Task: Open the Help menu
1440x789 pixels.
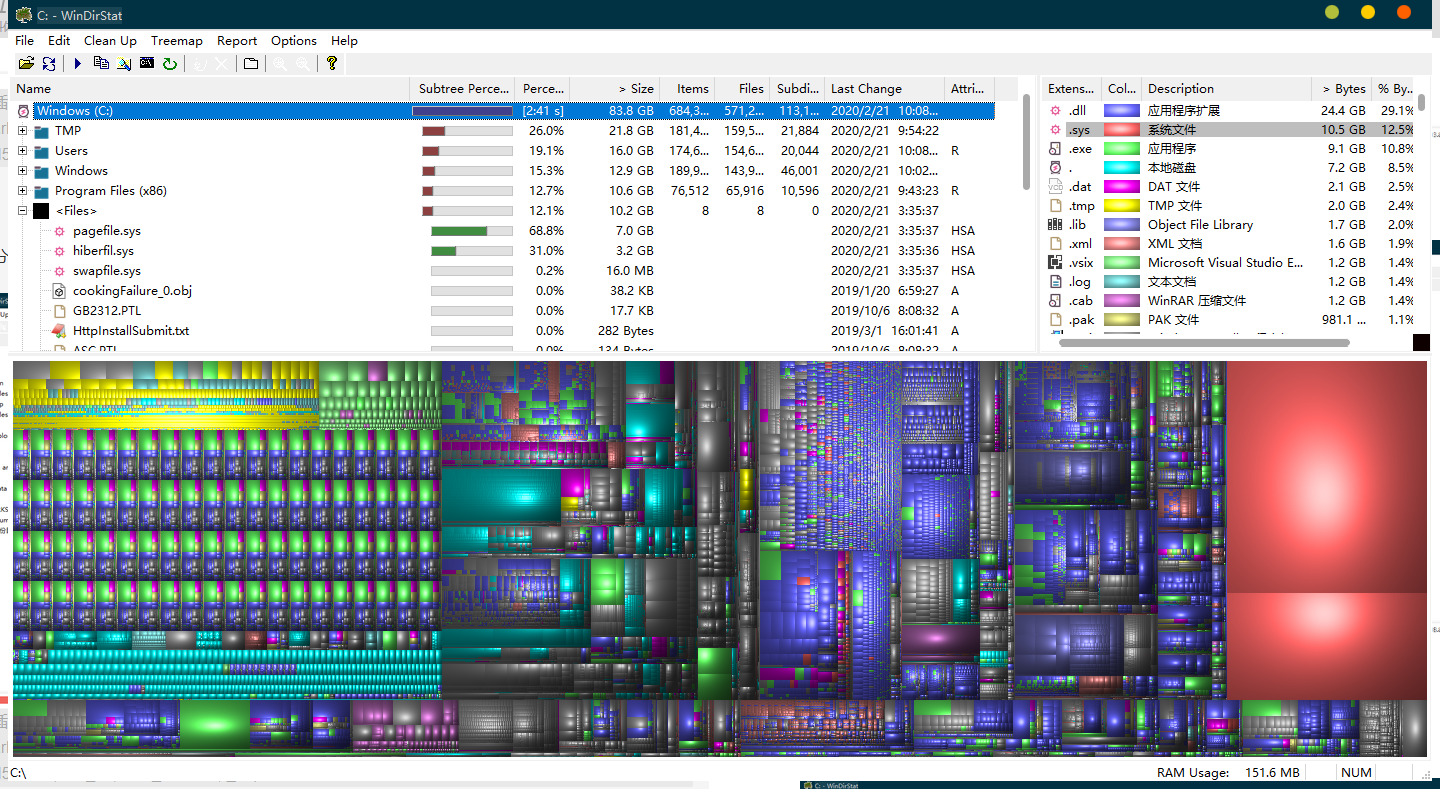Action: pos(344,41)
